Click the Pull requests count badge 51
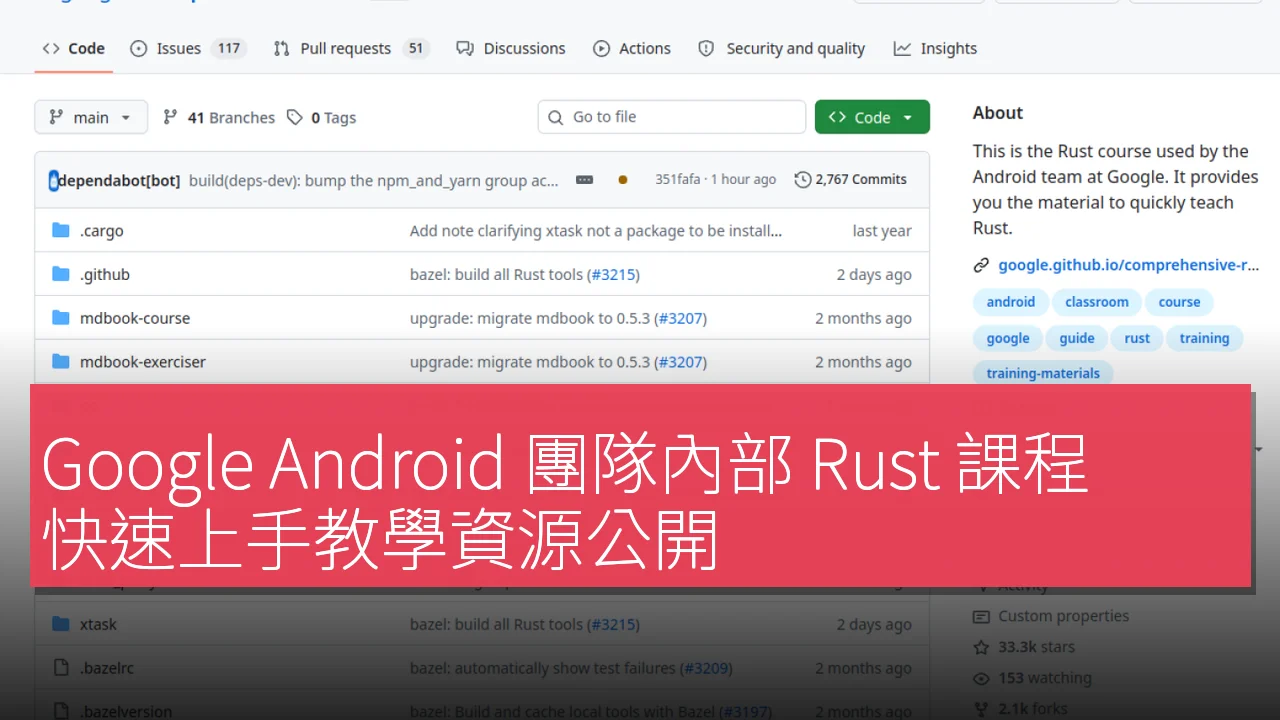 pyautogui.click(x=416, y=48)
